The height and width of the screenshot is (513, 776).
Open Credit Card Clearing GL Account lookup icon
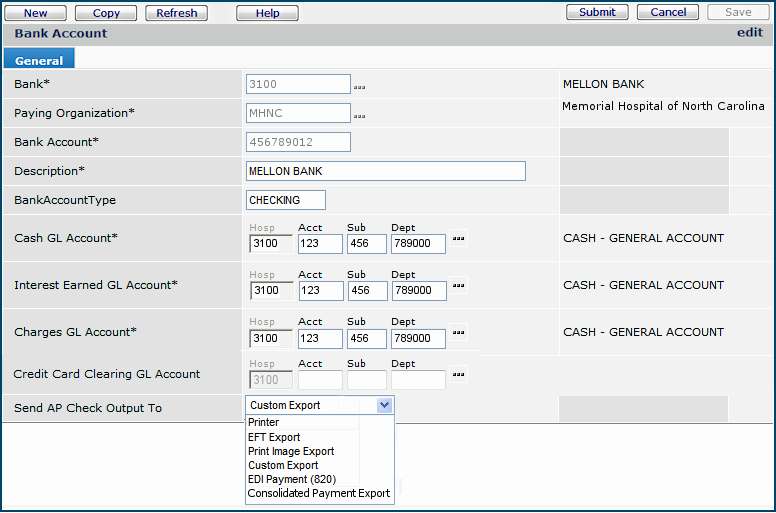pos(459,375)
